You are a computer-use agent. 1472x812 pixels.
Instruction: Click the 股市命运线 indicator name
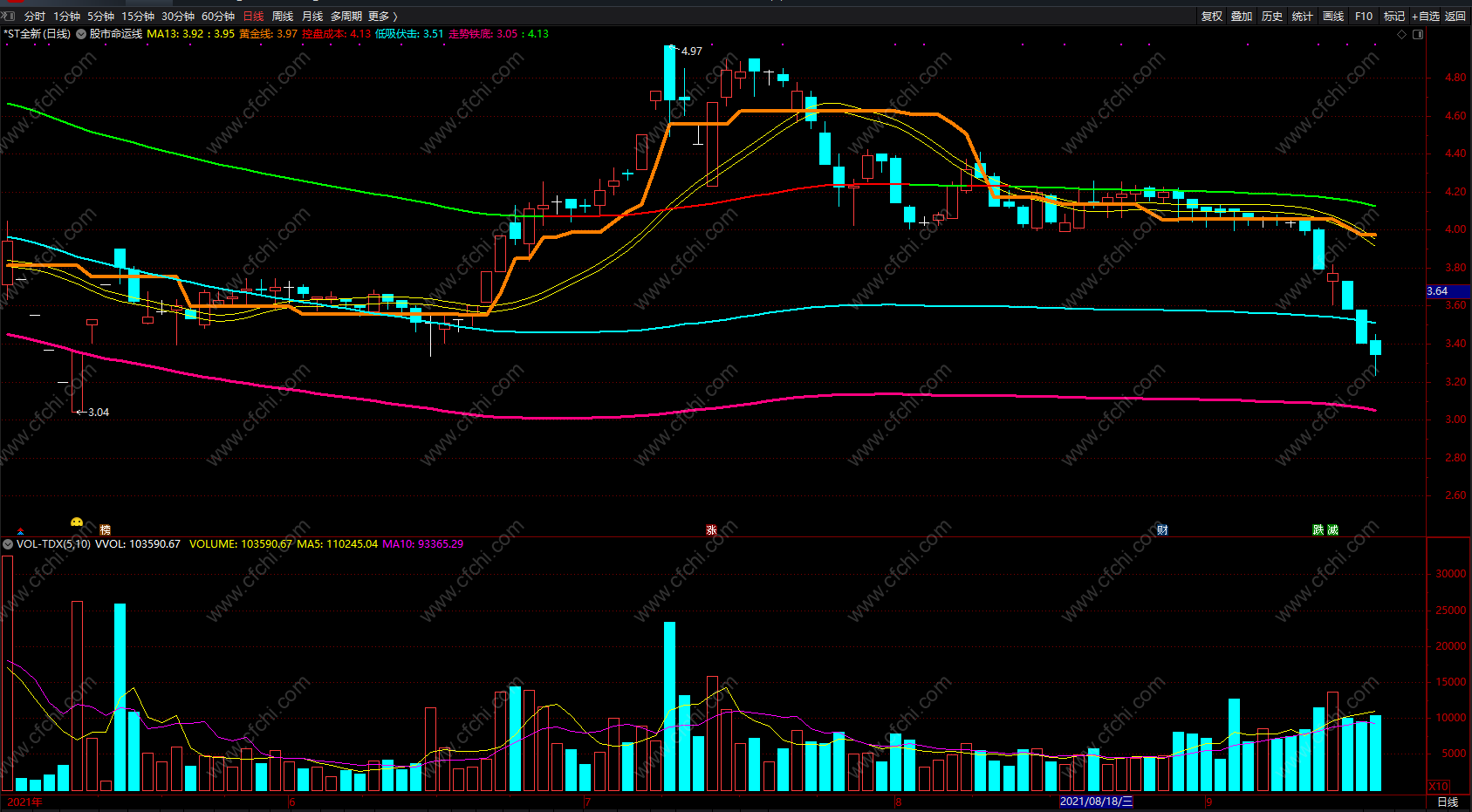tap(116, 34)
